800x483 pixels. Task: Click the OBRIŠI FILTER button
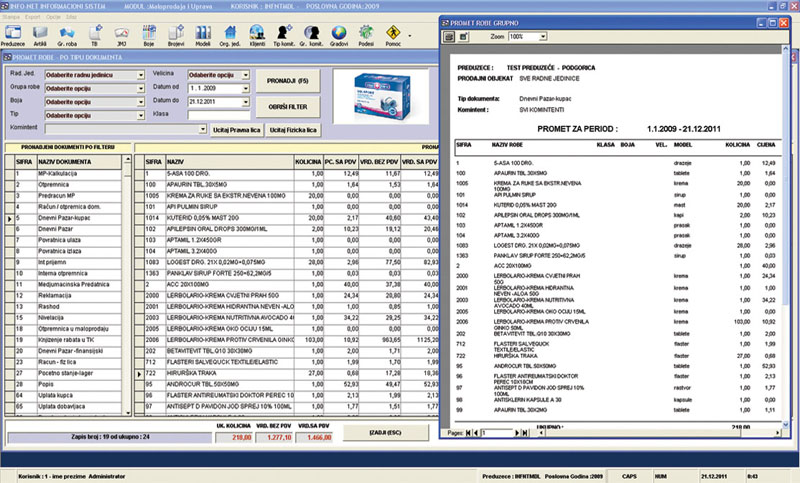click(x=288, y=107)
